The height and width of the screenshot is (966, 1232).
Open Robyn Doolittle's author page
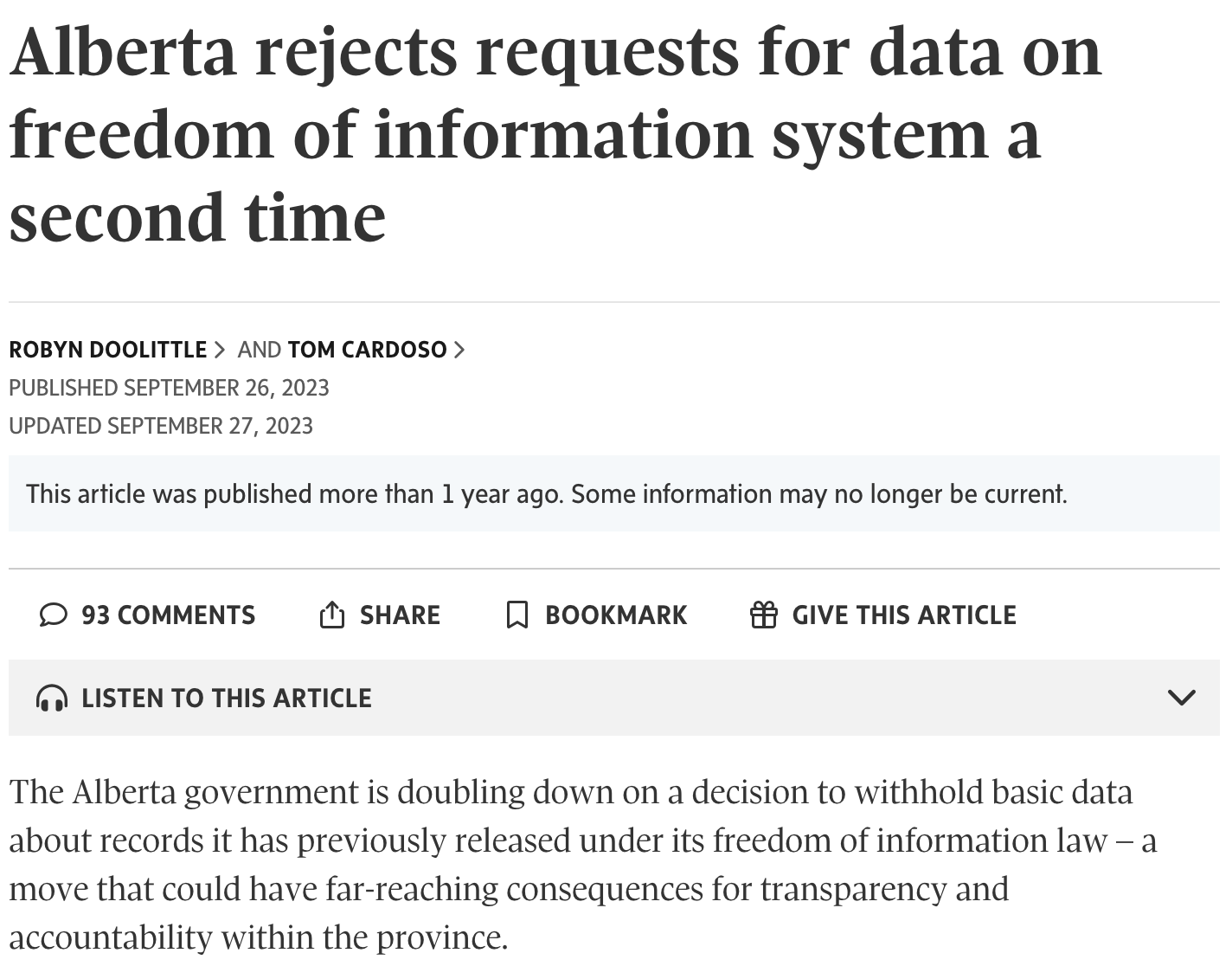108,350
